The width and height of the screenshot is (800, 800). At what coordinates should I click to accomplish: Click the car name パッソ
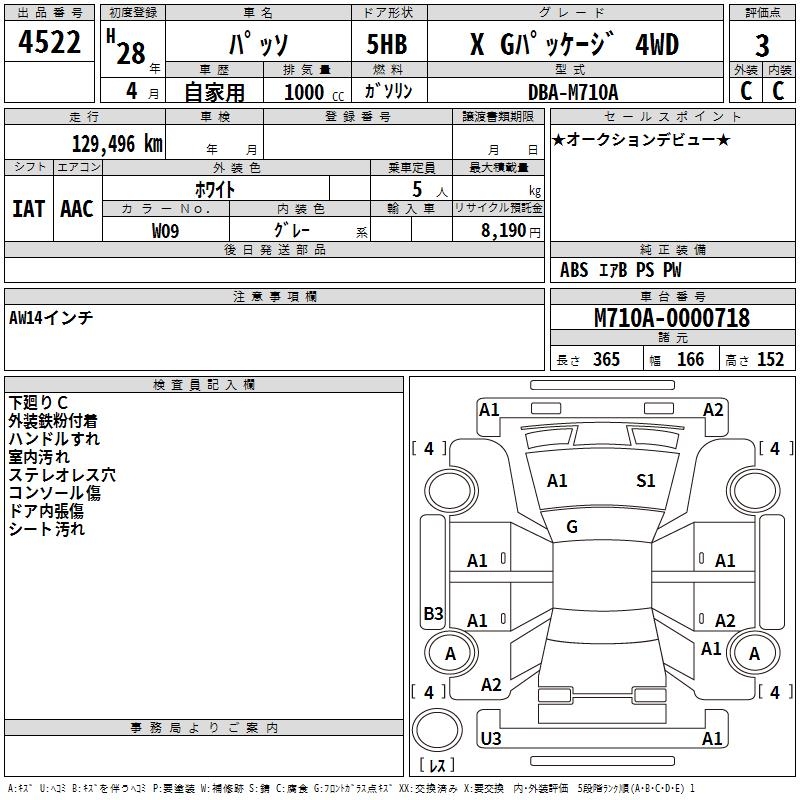pyautogui.click(x=259, y=44)
